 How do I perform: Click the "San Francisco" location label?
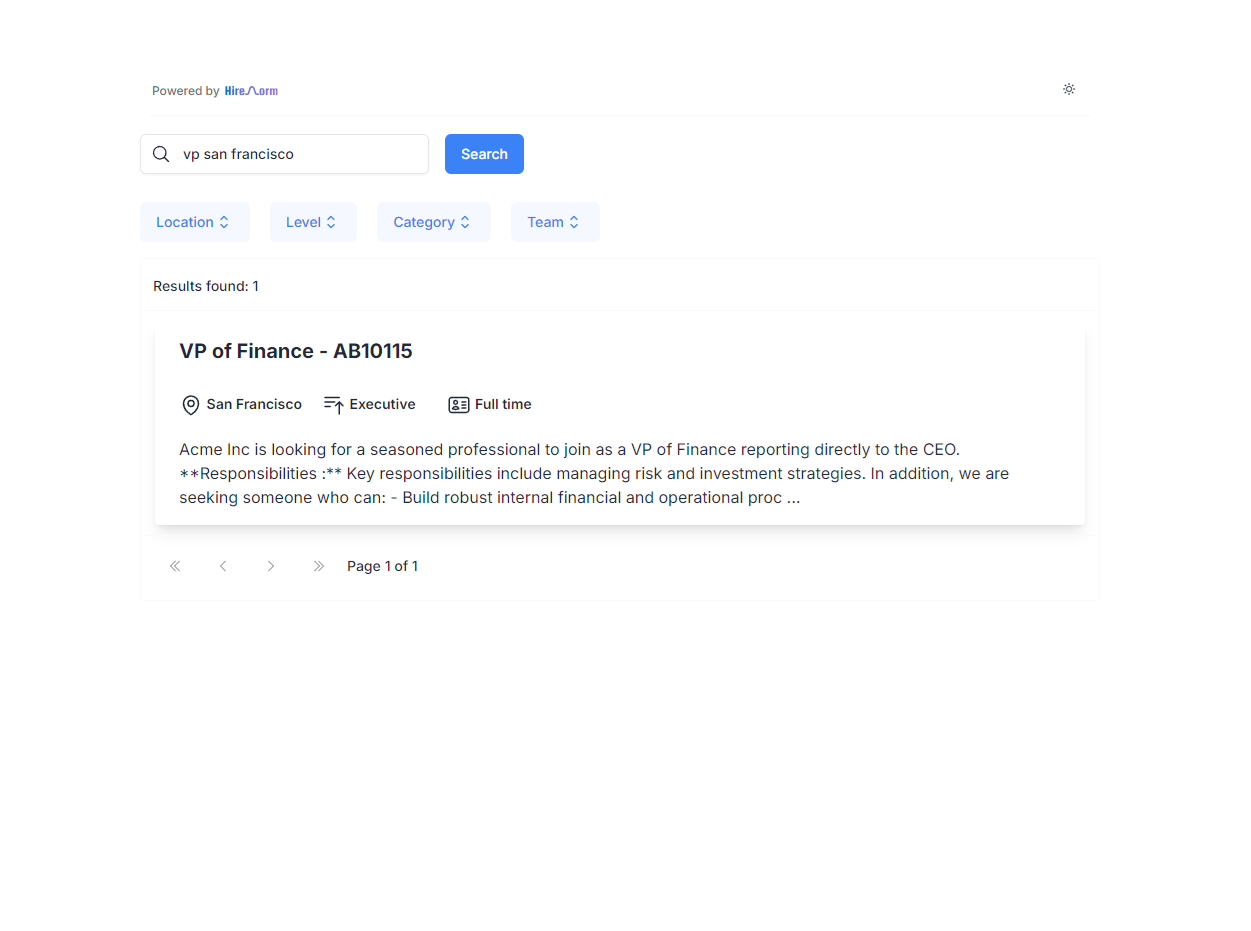[x=254, y=404]
